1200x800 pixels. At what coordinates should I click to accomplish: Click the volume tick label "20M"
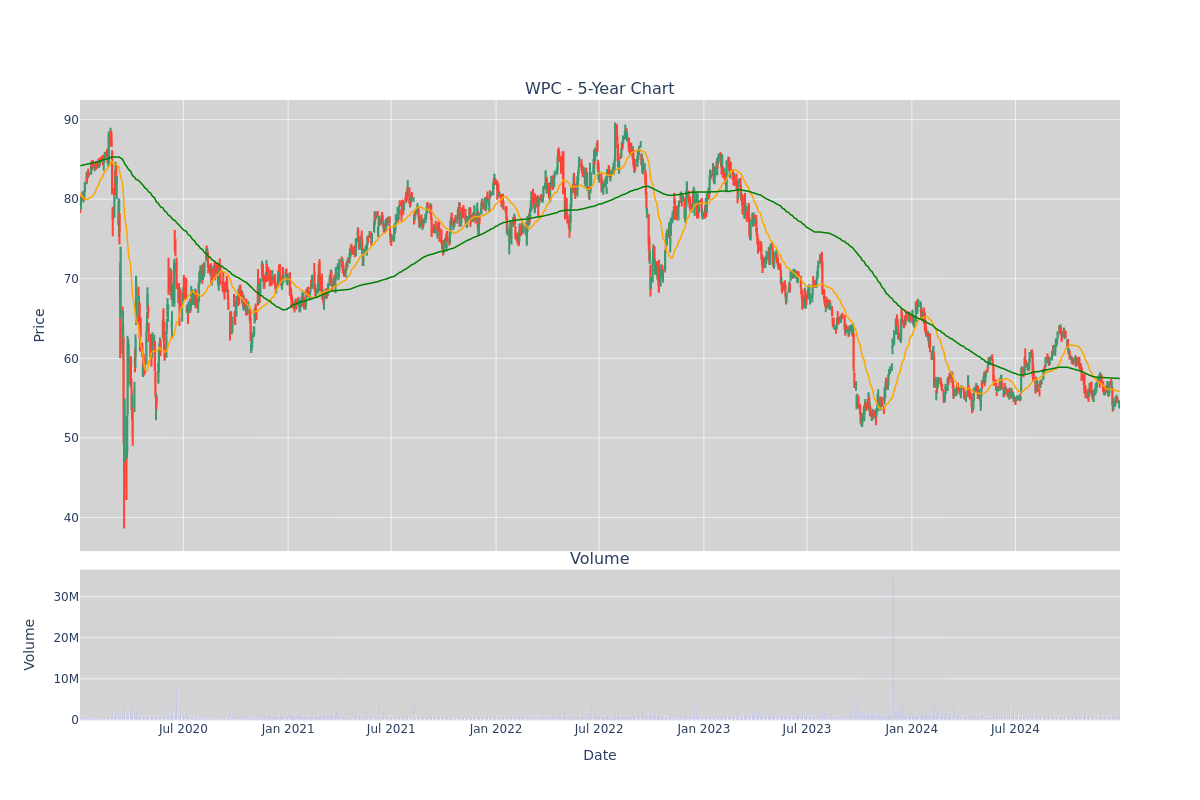point(66,638)
